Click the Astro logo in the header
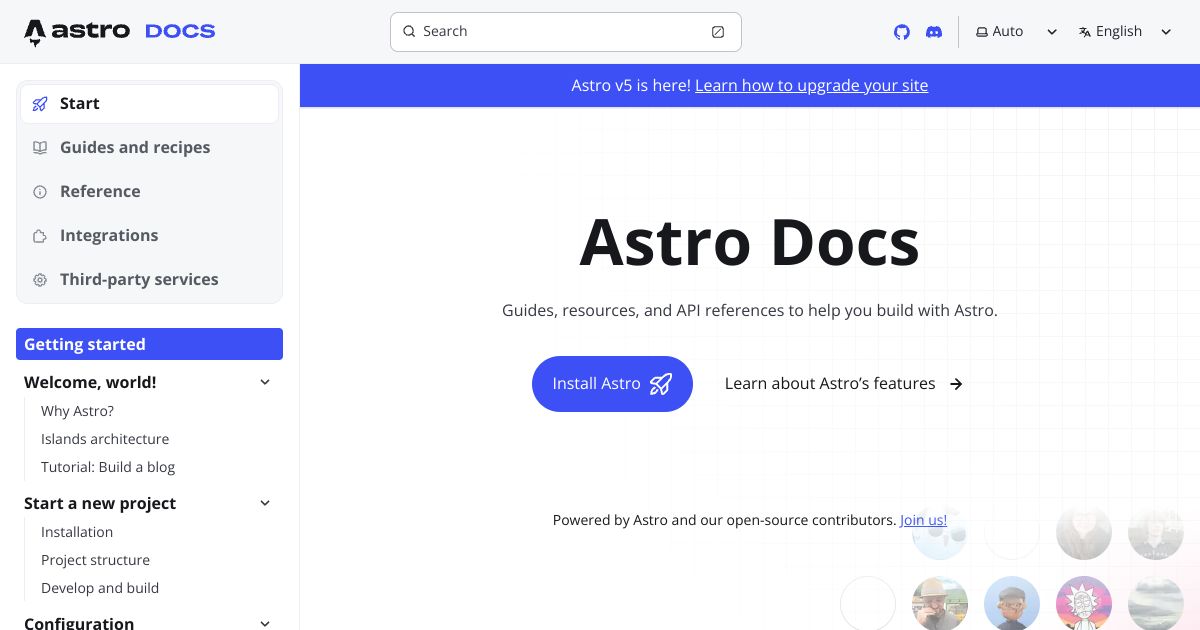This screenshot has height=630, width=1200. (77, 32)
